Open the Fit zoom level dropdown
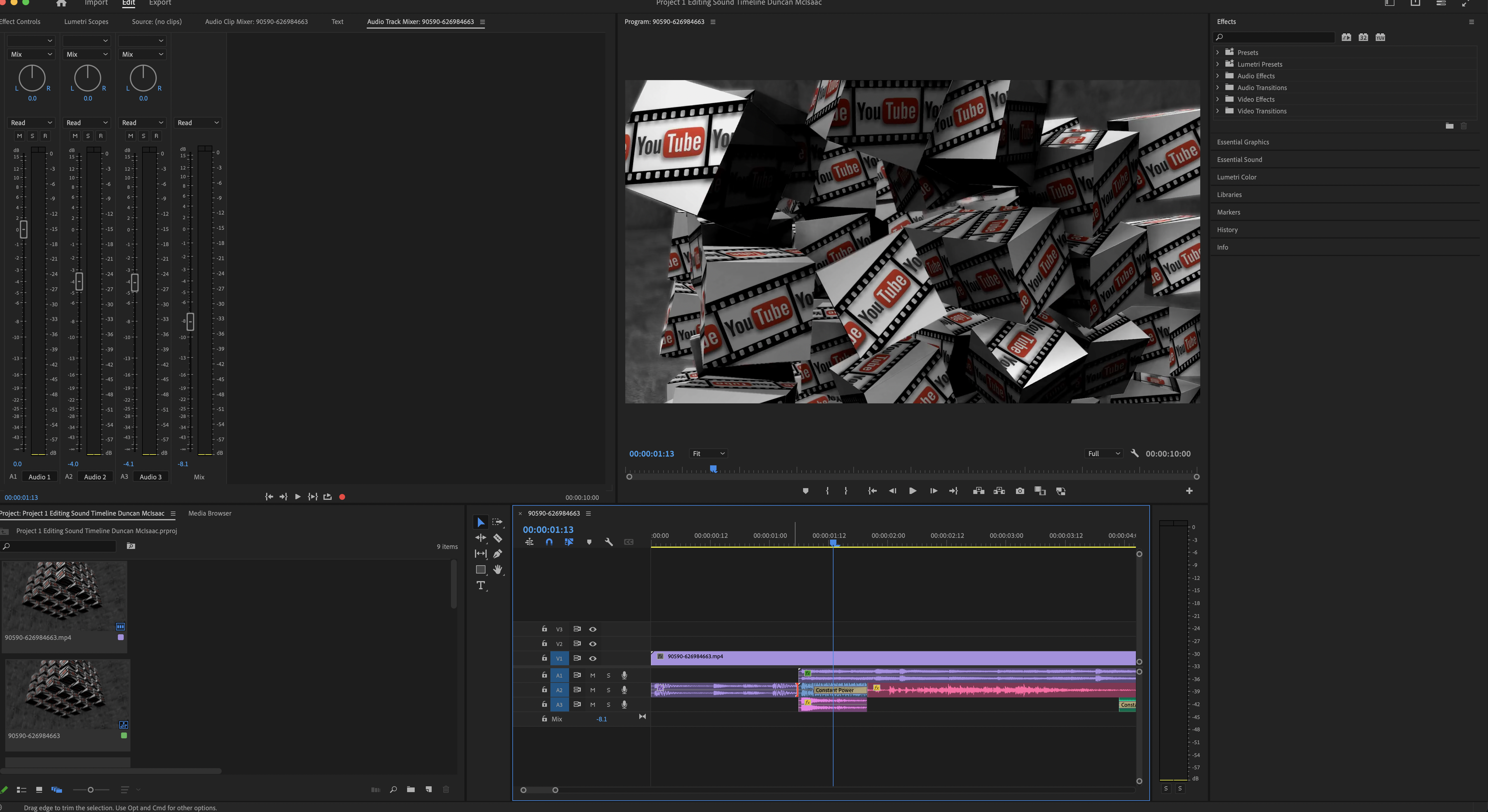The width and height of the screenshot is (1488, 812). coord(708,453)
